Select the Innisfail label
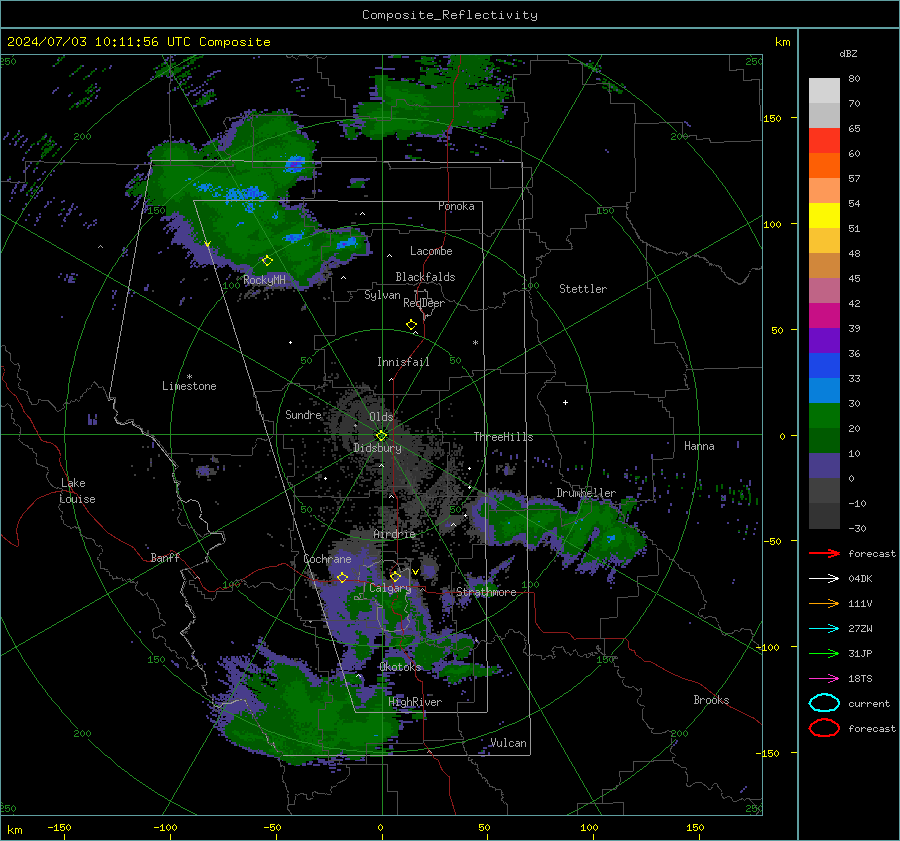 (403, 362)
